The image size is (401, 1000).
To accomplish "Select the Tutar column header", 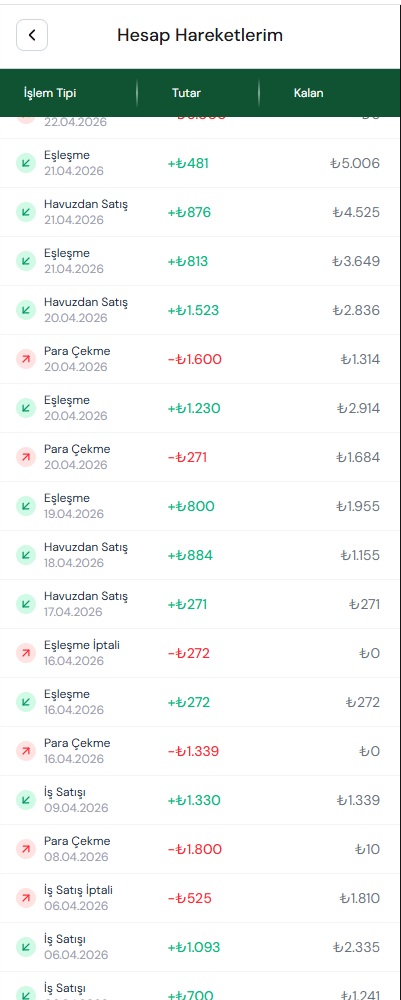I will coord(186,93).
